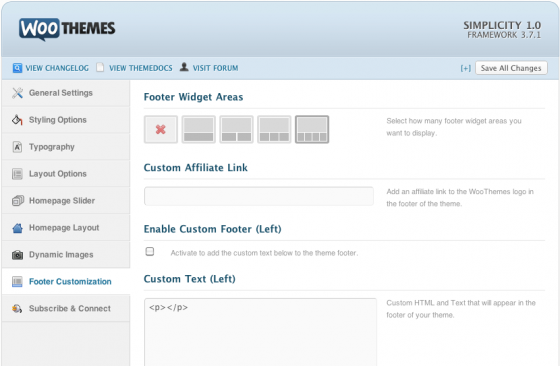The height and width of the screenshot is (366, 560).
Task: Click the Layout Options icon
Action: click(17, 174)
